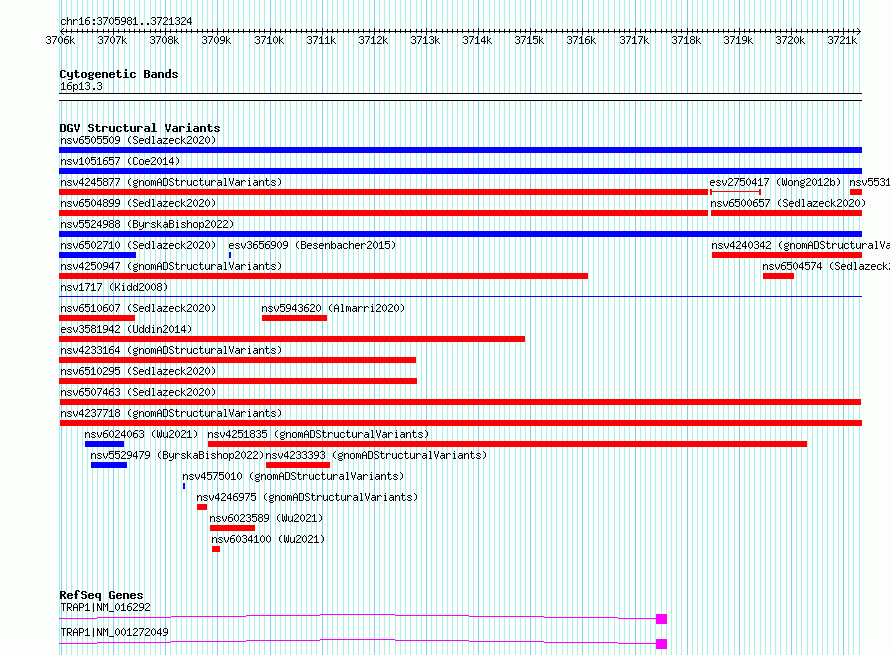Image resolution: width=890 pixels, height=655 pixels.
Task: Click nsv4251835 (gnomADStructuralVariants) label
Action: point(318,434)
